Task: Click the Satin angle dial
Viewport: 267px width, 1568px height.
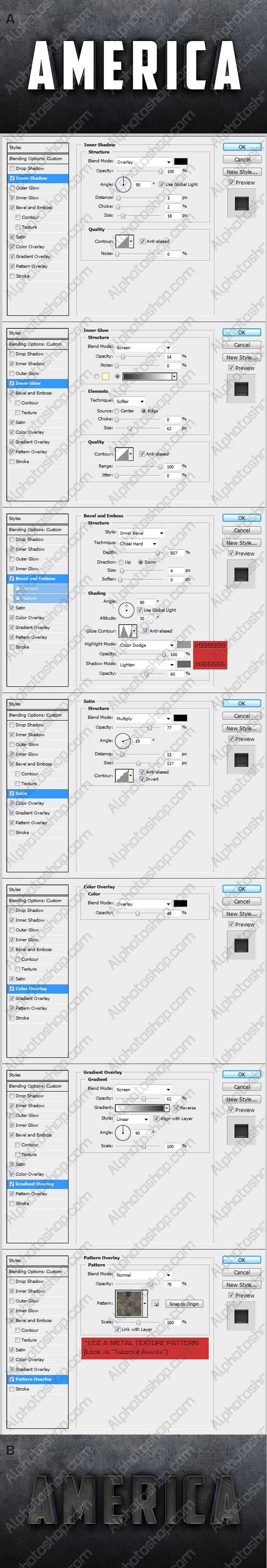Action: click(x=123, y=741)
